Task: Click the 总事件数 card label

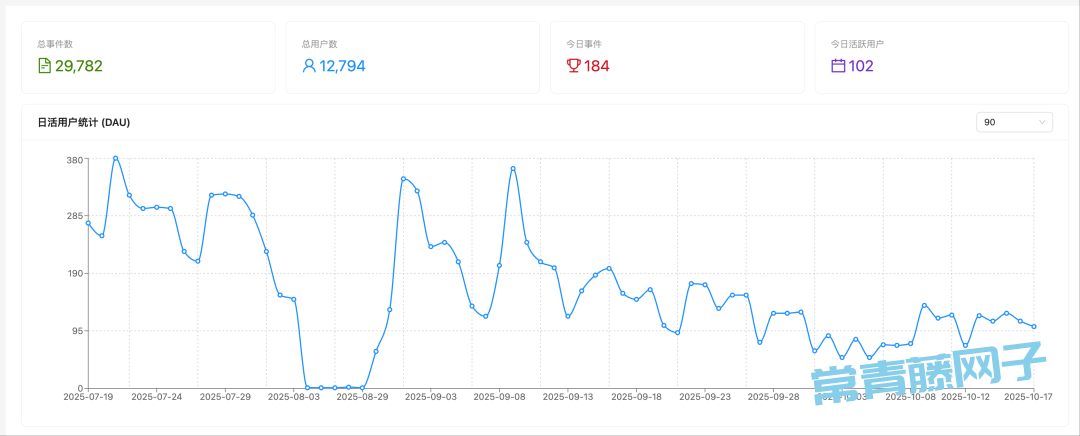Action: coord(54,44)
